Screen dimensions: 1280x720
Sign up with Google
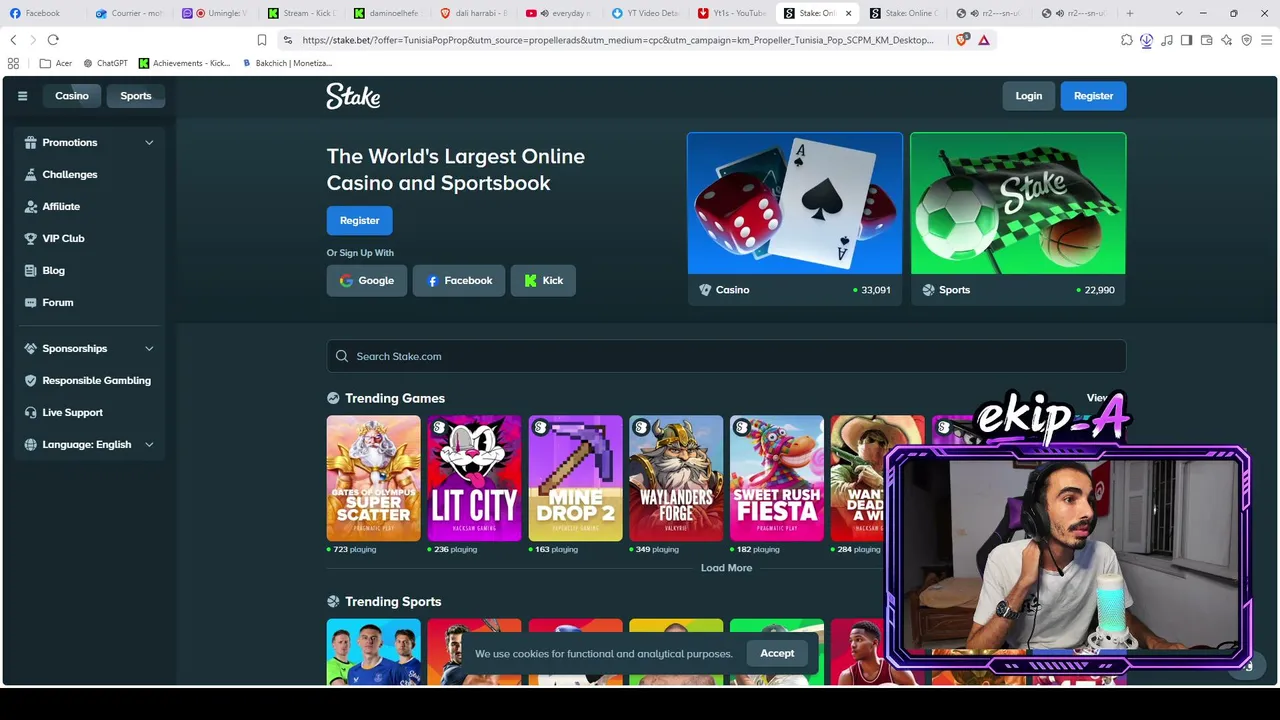tap(367, 281)
